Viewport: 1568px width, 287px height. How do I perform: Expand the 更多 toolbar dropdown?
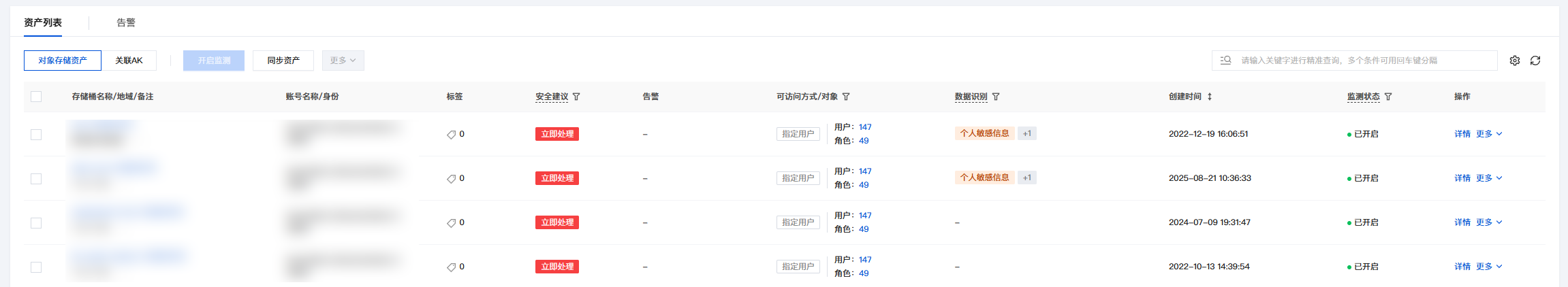tap(343, 61)
